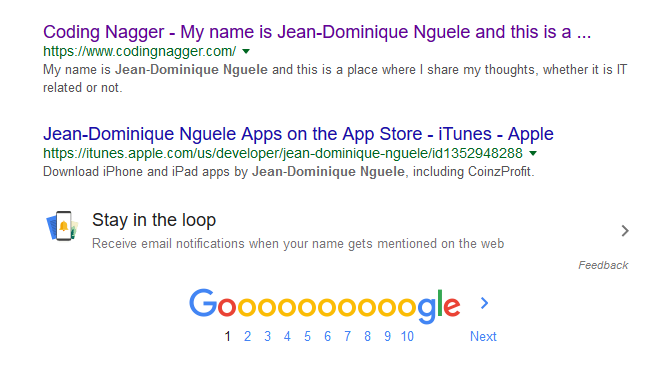Click the snippet mentioning CoinzProfit
Screen dimensions: 652x368
point(289,171)
